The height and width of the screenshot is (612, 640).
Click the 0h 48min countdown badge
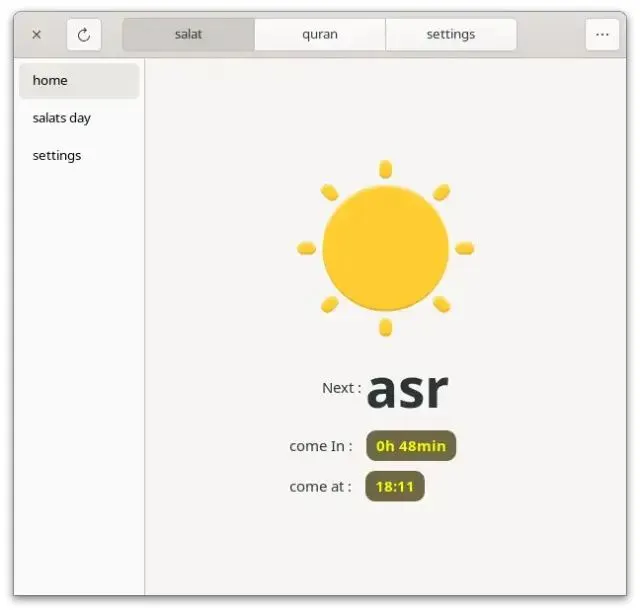click(411, 446)
